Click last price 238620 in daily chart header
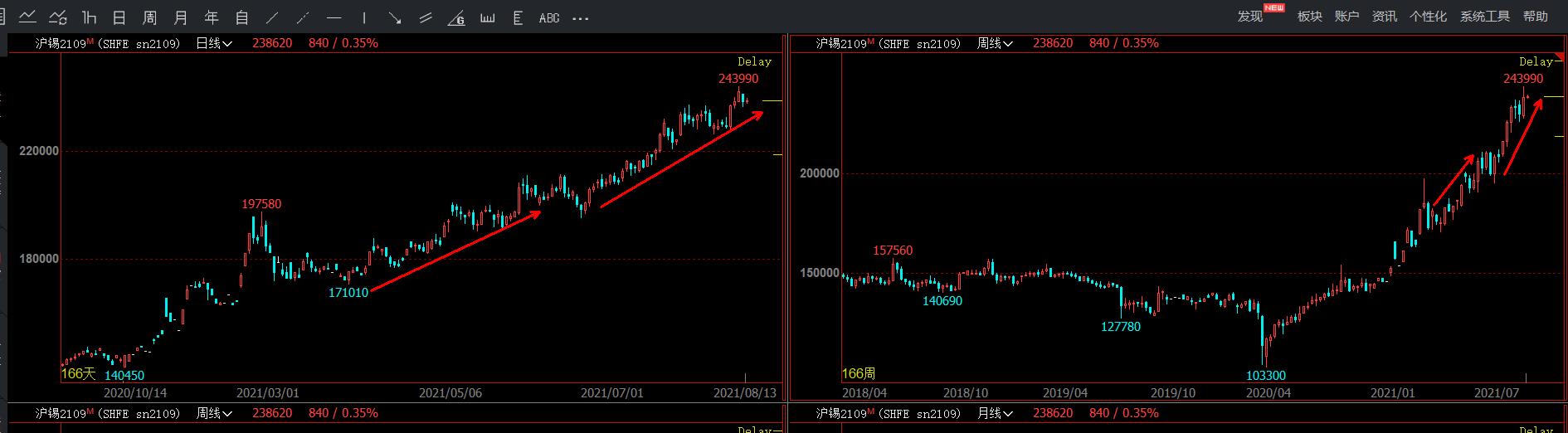The width and height of the screenshot is (1568, 433). (272, 43)
